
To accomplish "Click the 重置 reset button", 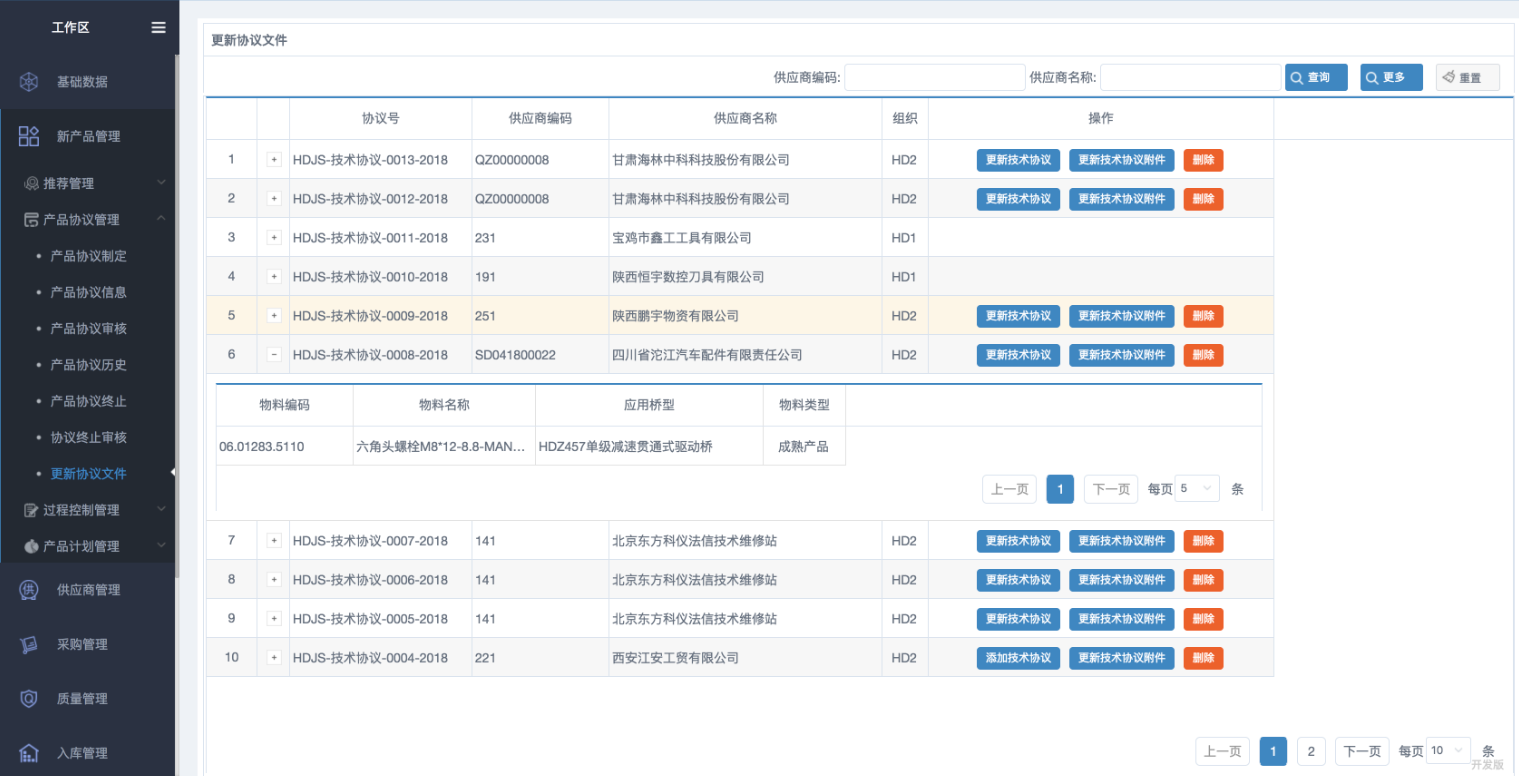I will 1468,77.
